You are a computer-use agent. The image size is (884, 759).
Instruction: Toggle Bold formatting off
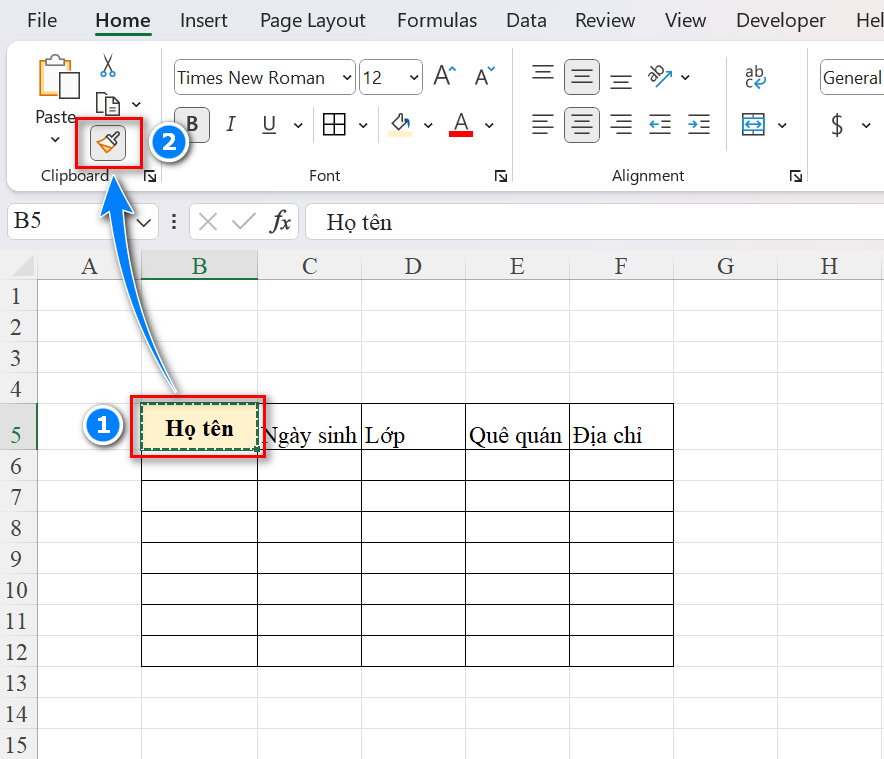[x=192, y=125]
